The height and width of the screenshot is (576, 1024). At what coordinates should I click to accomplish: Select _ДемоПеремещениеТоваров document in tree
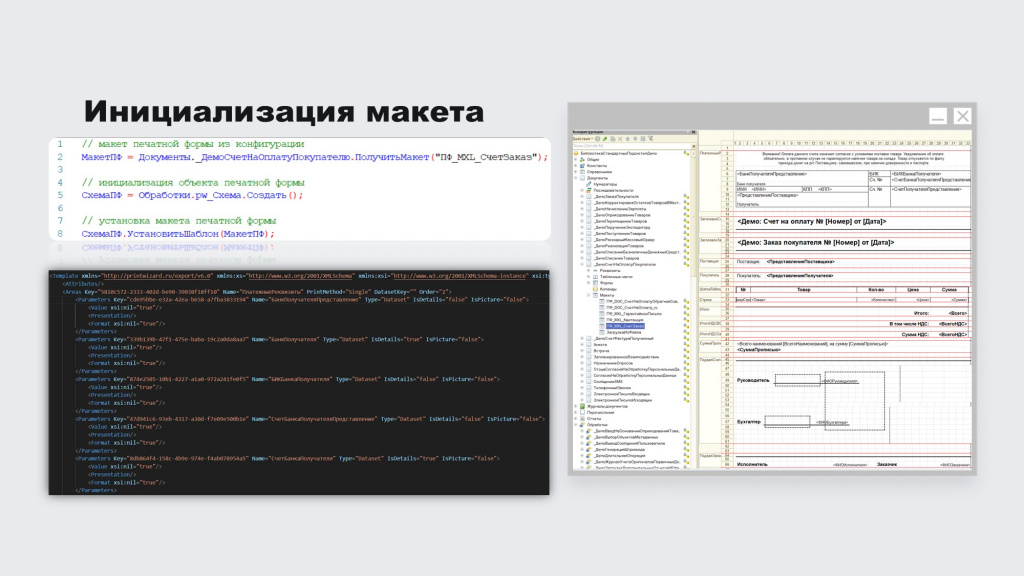pos(620,221)
